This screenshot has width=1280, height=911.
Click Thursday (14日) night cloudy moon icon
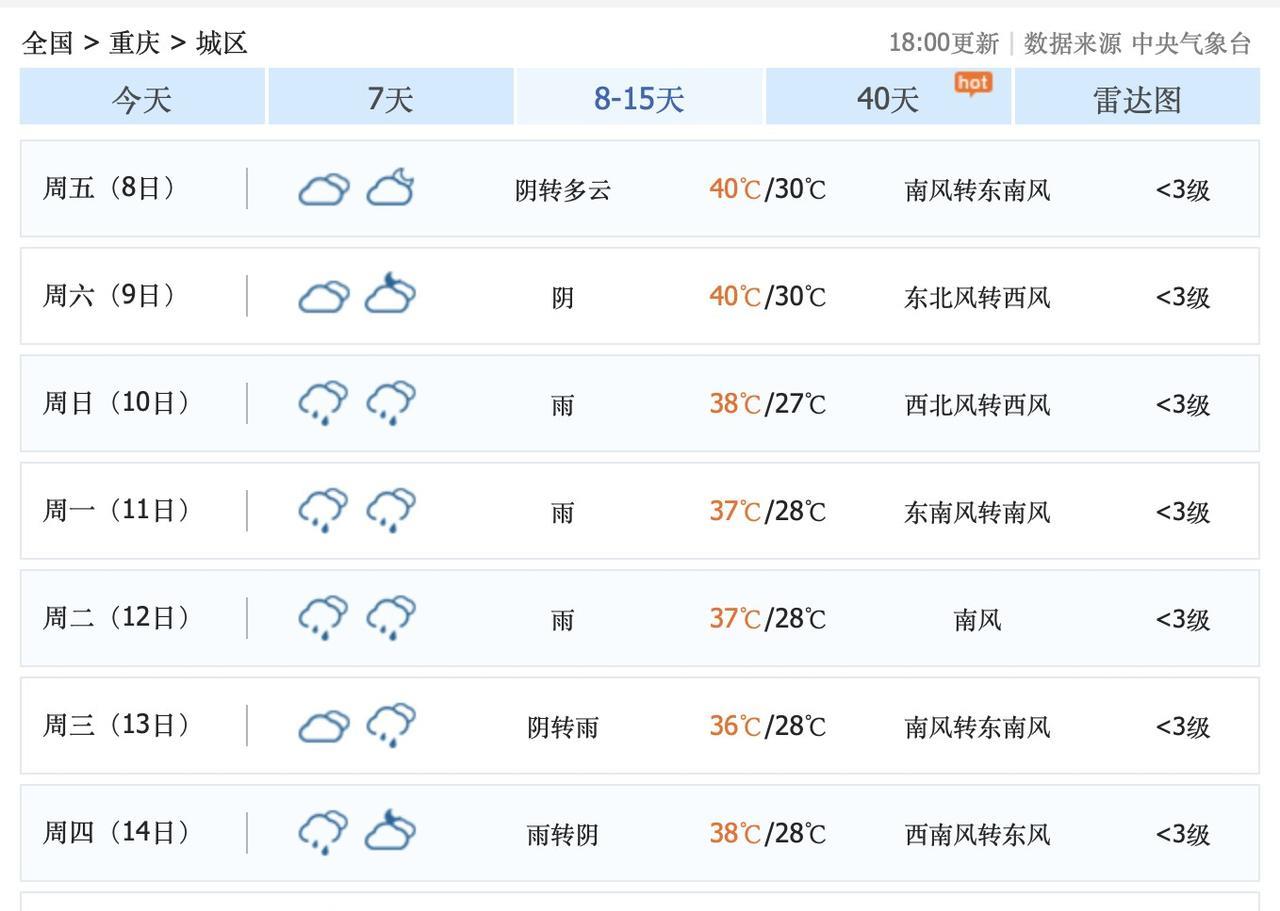390,832
